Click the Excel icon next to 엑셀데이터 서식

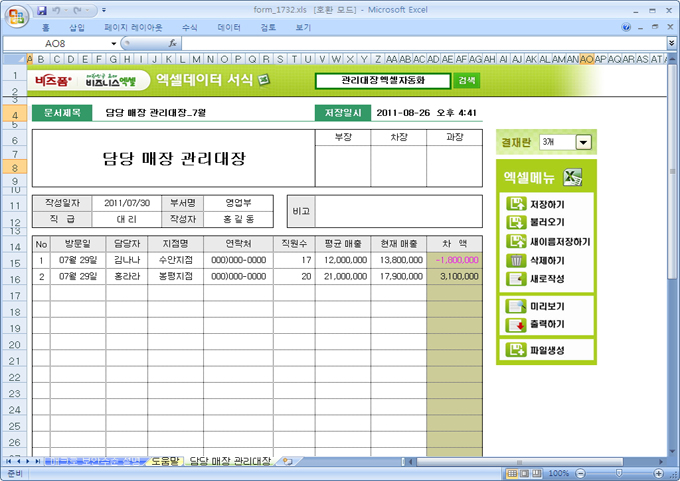264,80
